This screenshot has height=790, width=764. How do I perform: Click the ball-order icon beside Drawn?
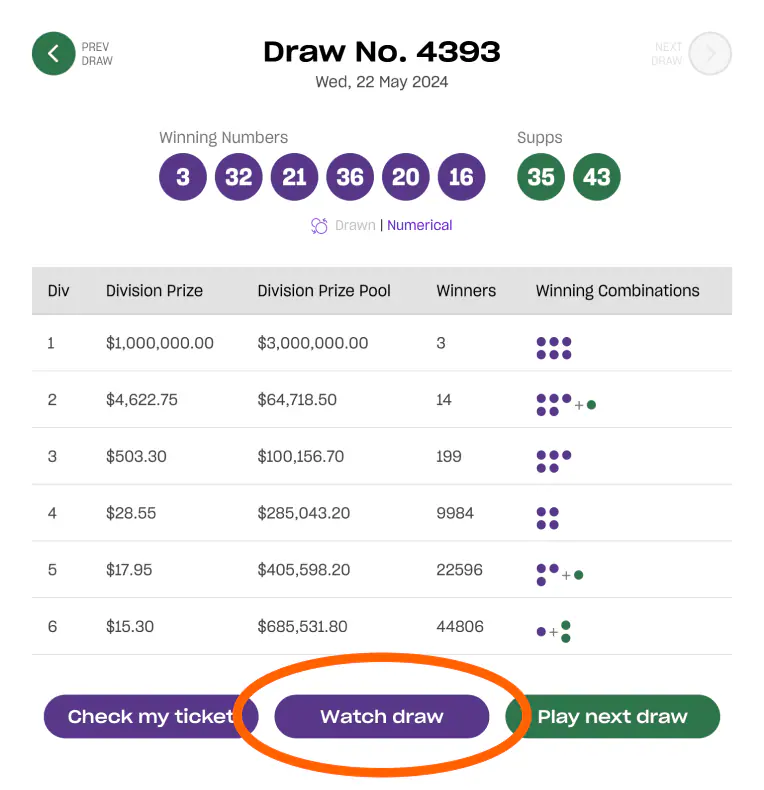click(x=319, y=226)
